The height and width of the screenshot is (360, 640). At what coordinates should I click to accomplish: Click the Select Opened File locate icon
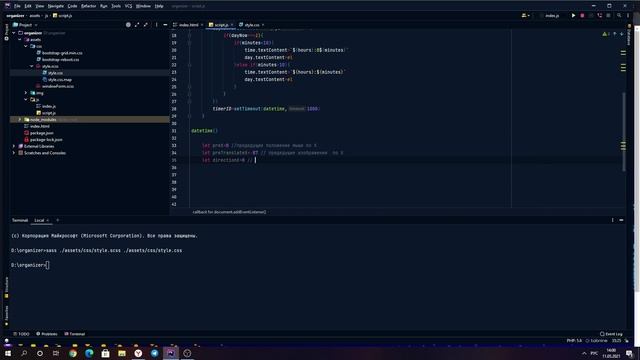(x=128, y=25)
